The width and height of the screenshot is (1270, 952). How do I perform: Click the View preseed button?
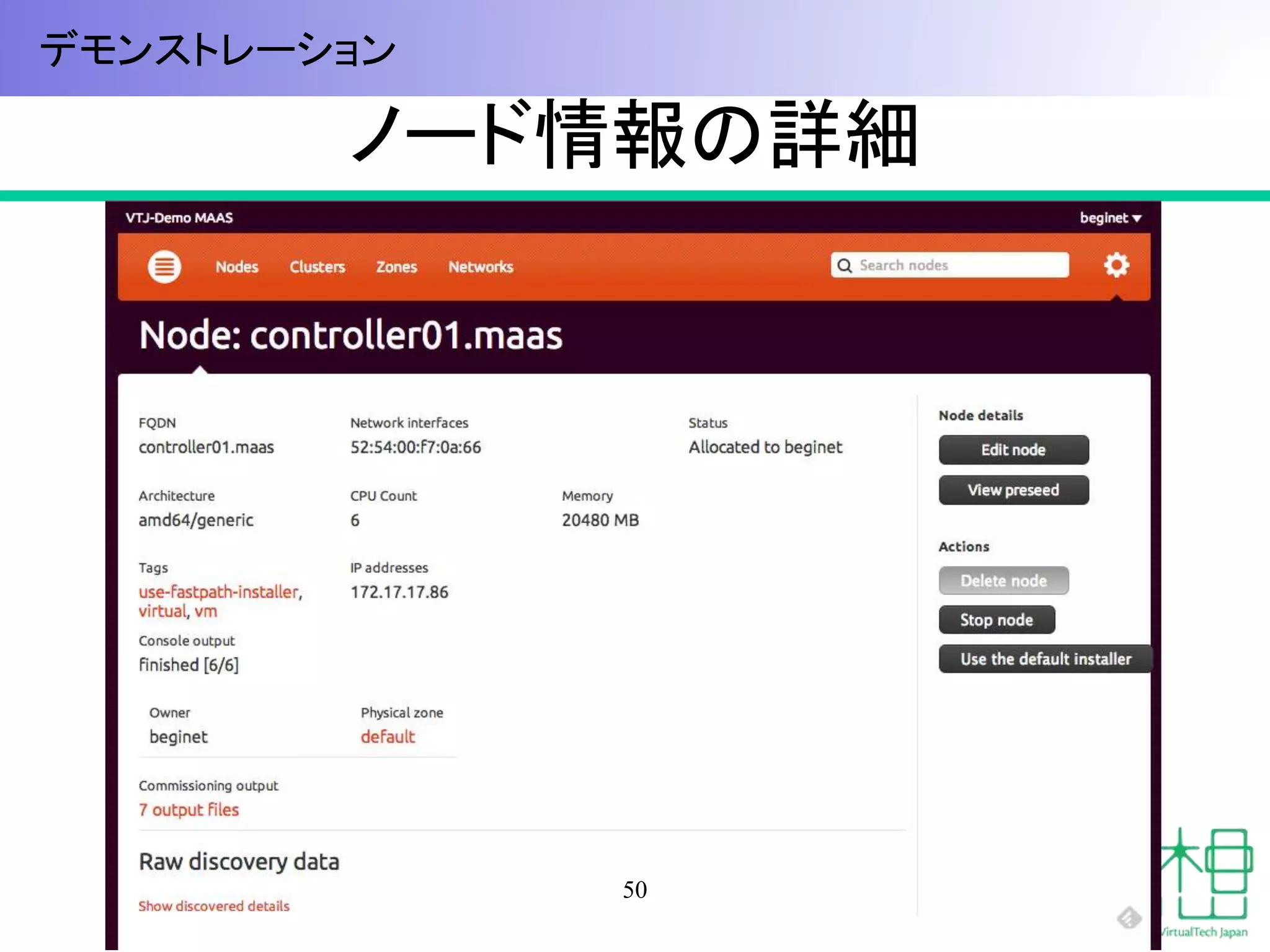(x=1013, y=490)
